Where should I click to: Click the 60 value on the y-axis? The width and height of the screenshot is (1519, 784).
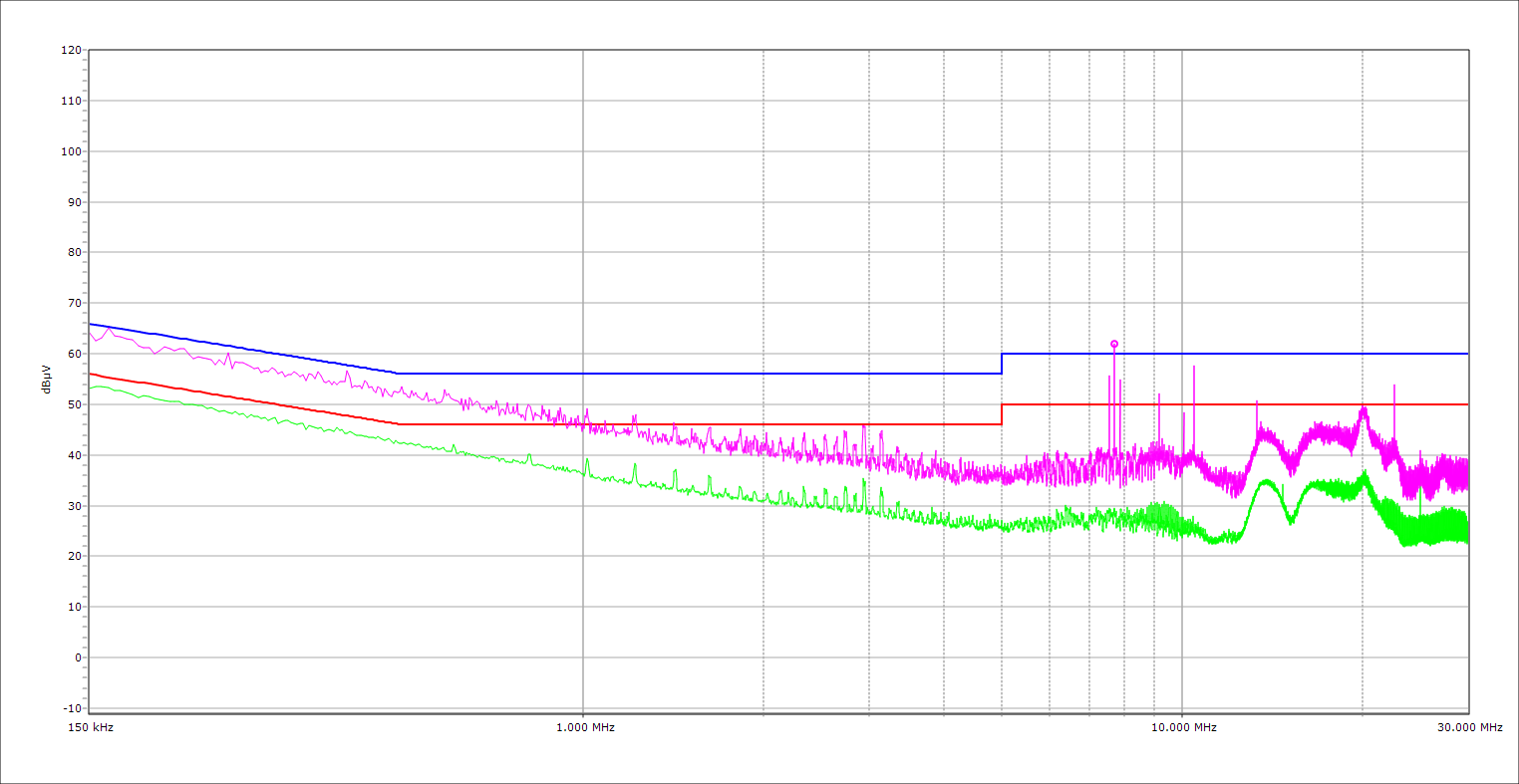pos(74,354)
